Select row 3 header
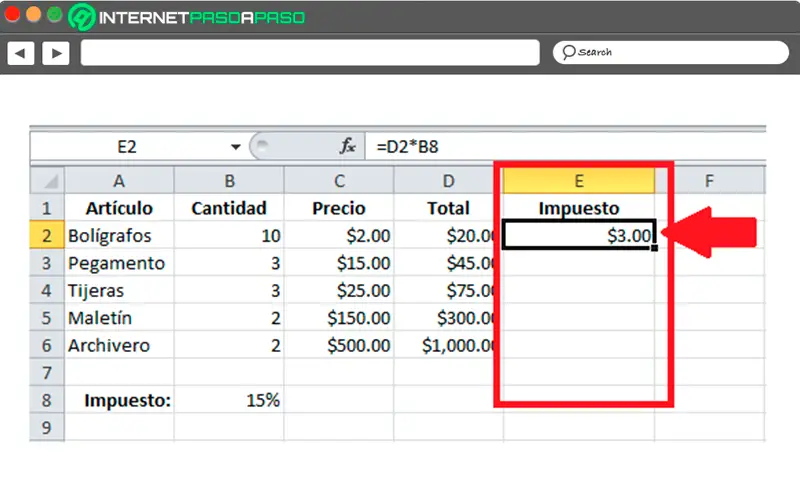The height and width of the screenshot is (500, 800). click(47, 263)
